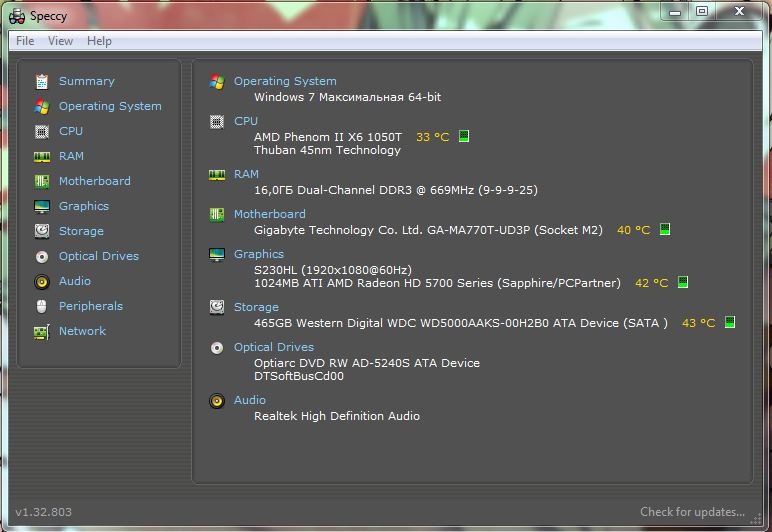Click the Motherboard icon in summary pane
772x532 pixels.
(217, 215)
